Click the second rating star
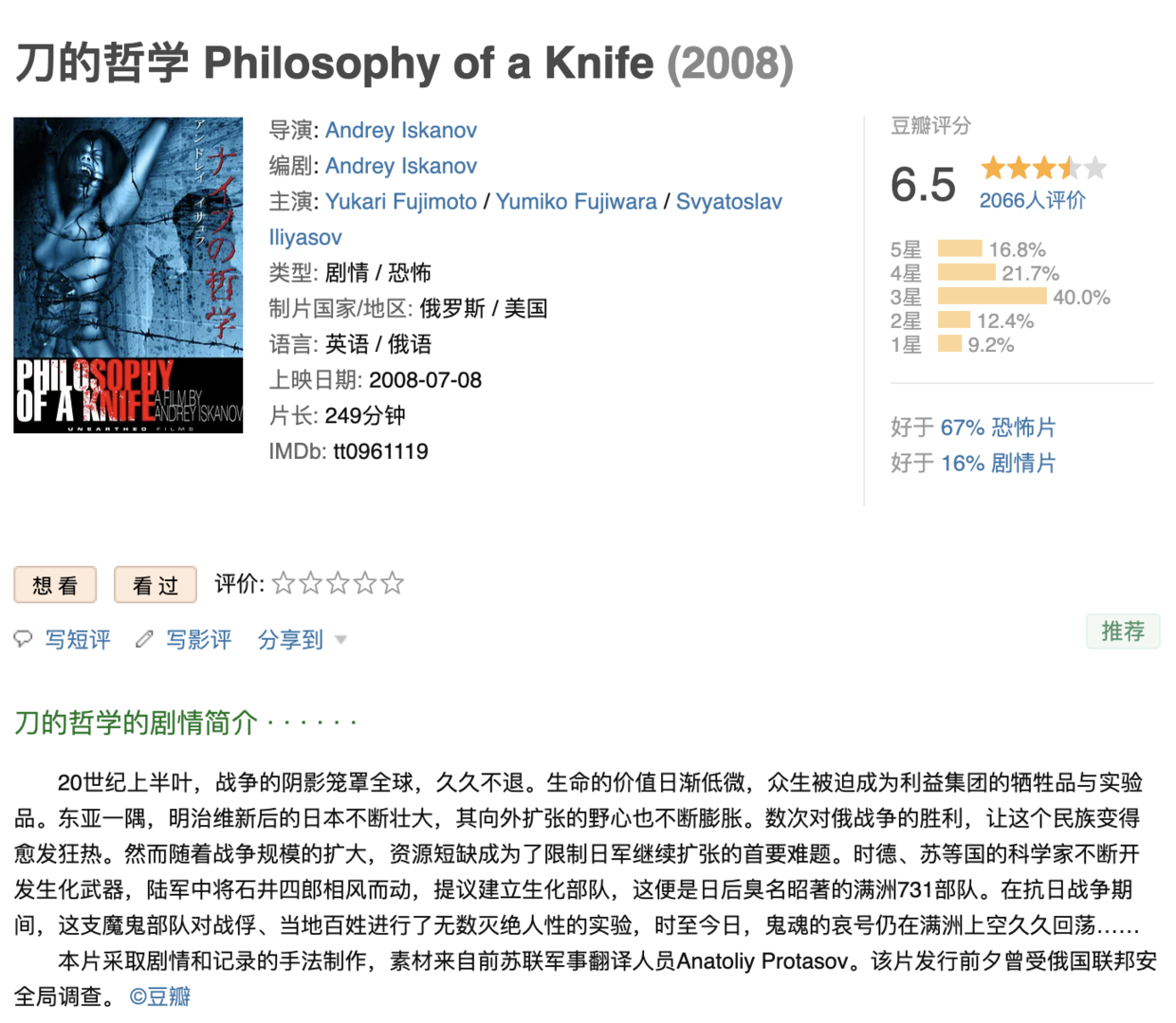 310,583
